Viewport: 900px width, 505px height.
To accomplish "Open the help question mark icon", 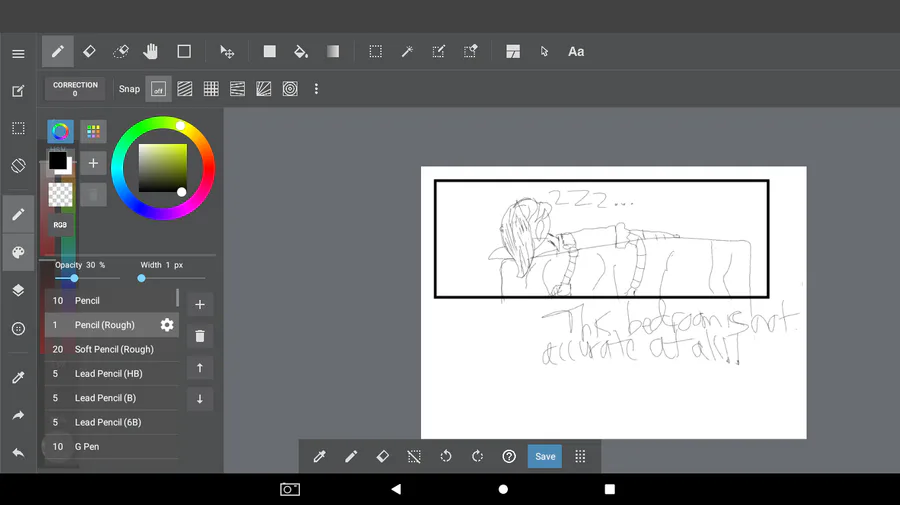I will pyautogui.click(x=509, y=456).
